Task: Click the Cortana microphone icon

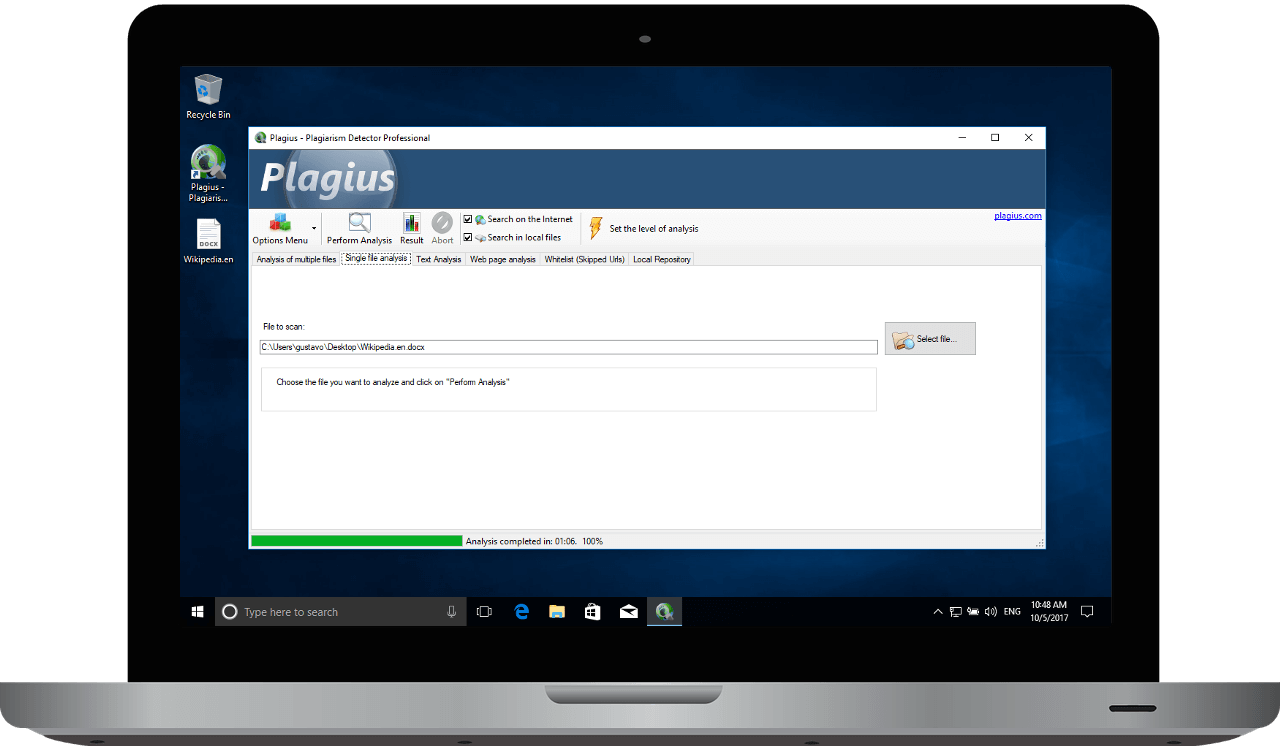Action: 452,612
